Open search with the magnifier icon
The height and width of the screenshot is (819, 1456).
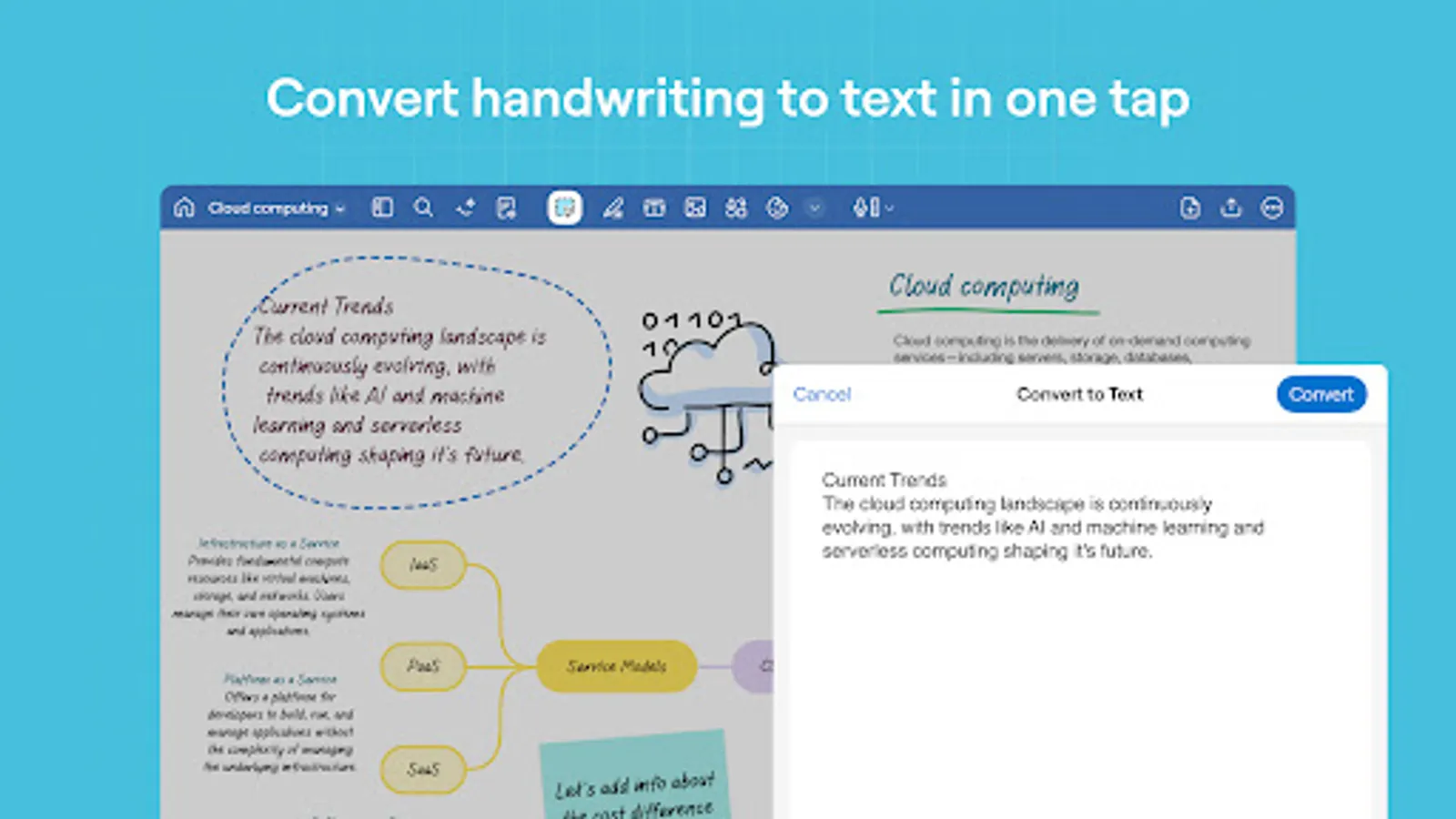423,207
